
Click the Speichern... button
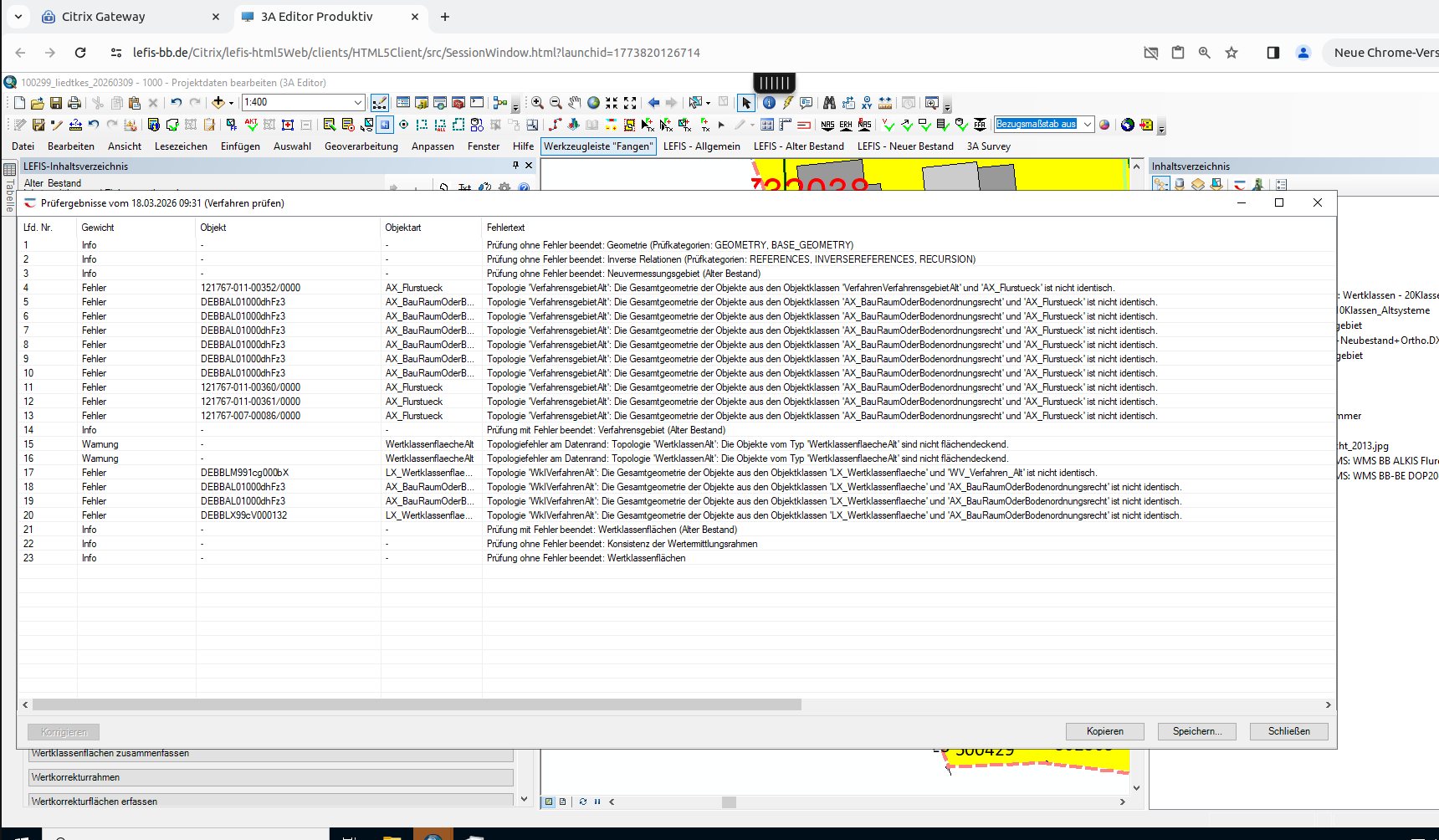pos(1196,731)
